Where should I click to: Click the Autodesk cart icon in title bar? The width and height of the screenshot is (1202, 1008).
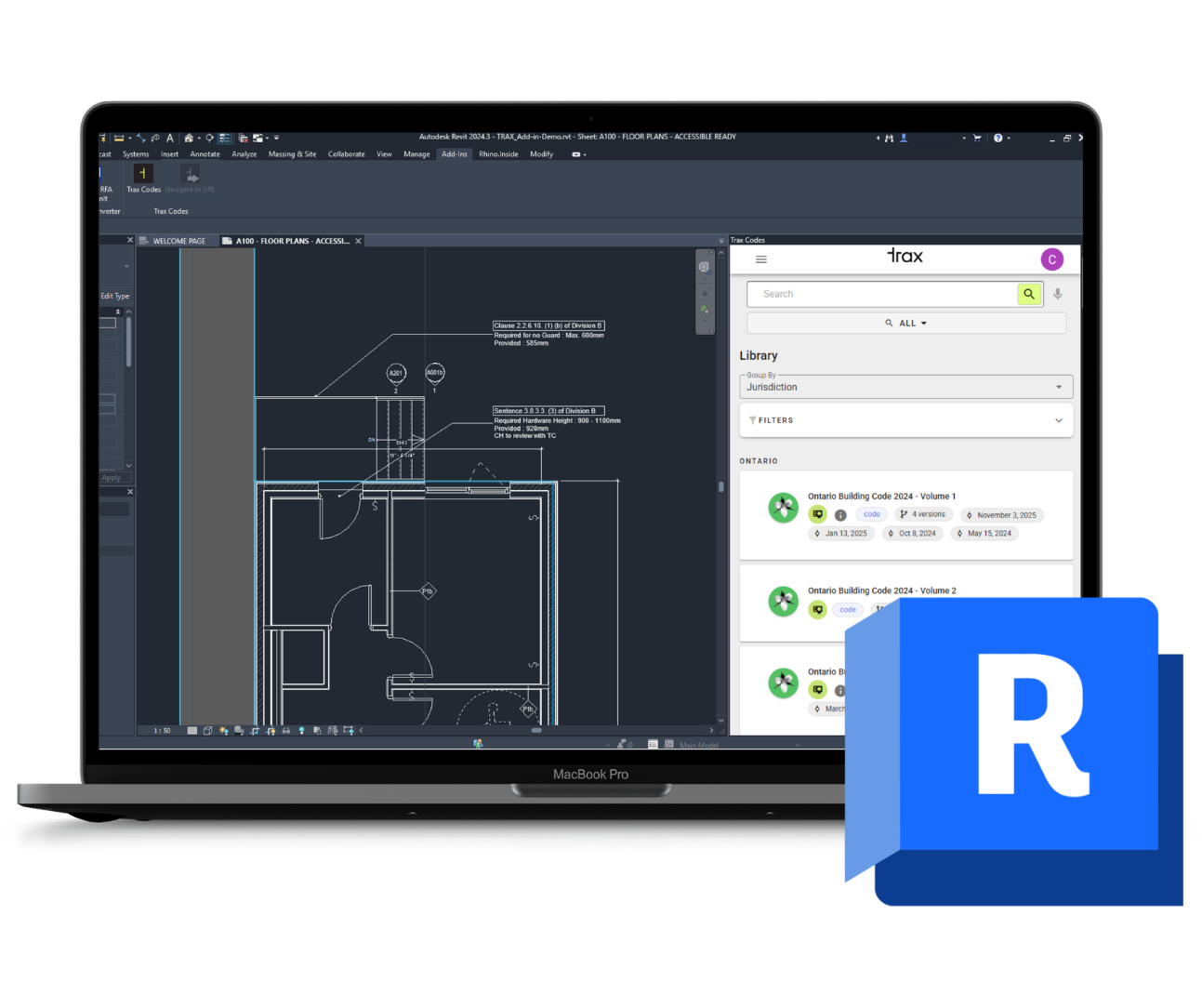point(977,138)
